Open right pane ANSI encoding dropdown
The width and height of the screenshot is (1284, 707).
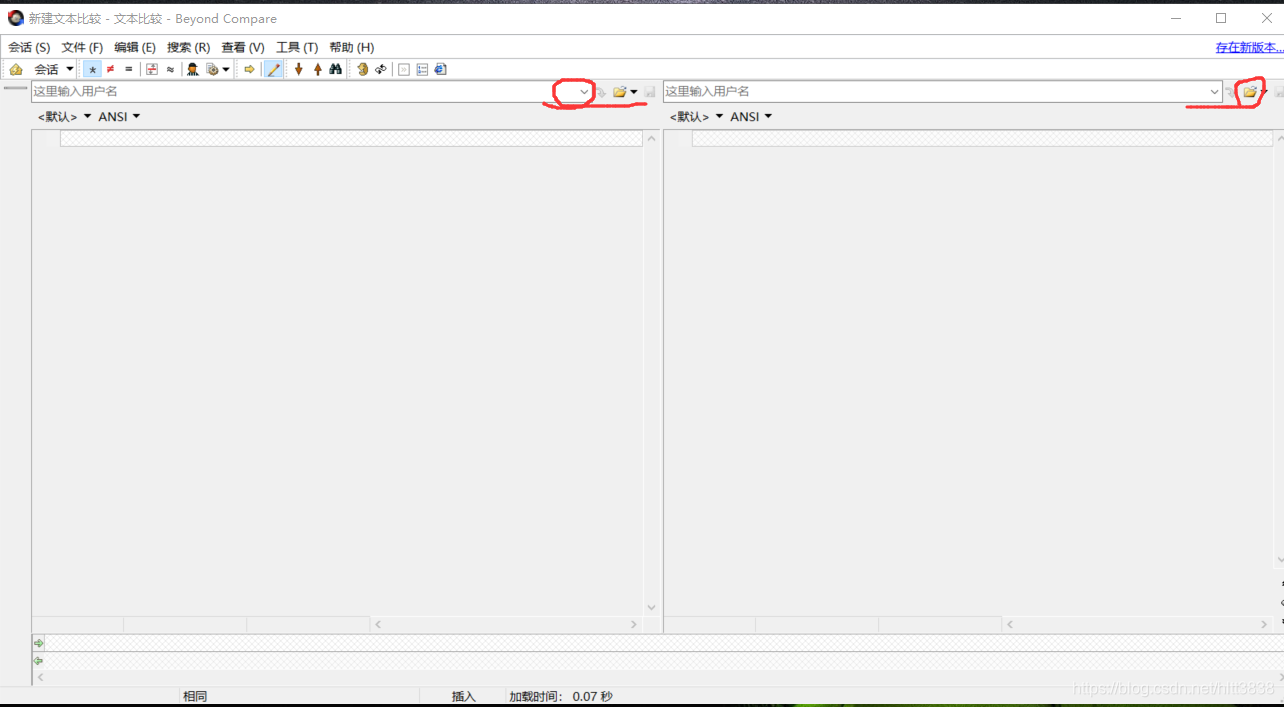pyautogui.click(x=751, y=117)
